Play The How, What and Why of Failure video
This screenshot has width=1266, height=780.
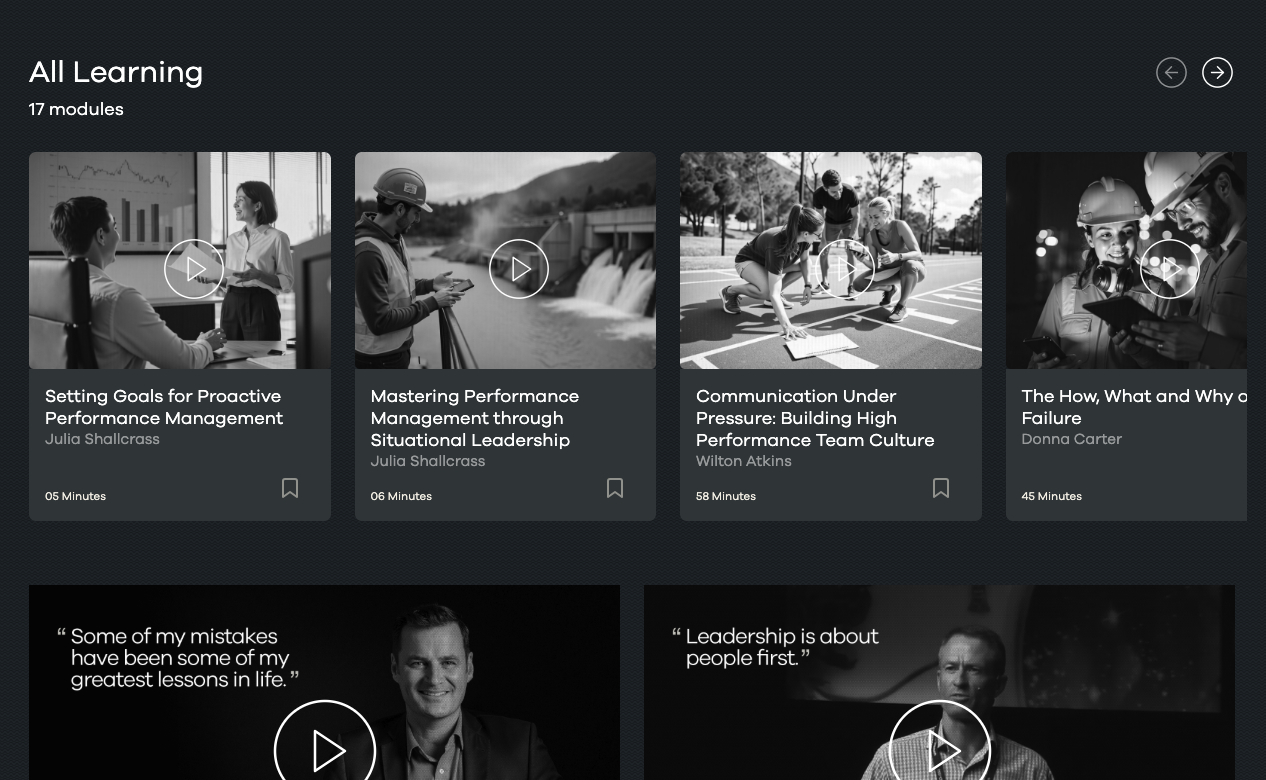point(1169,269)
